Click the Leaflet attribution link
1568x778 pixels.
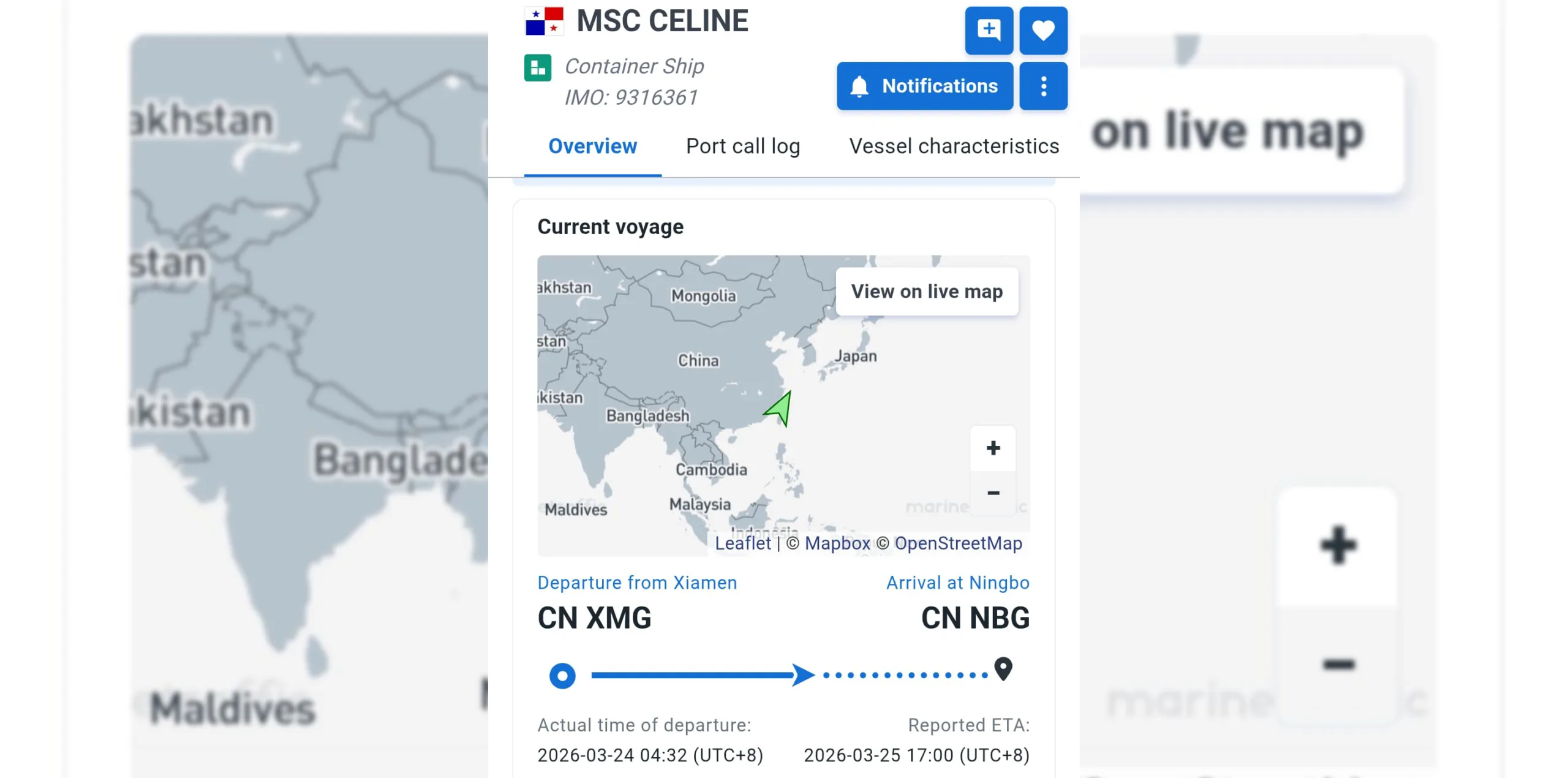(x=742, y=543)
